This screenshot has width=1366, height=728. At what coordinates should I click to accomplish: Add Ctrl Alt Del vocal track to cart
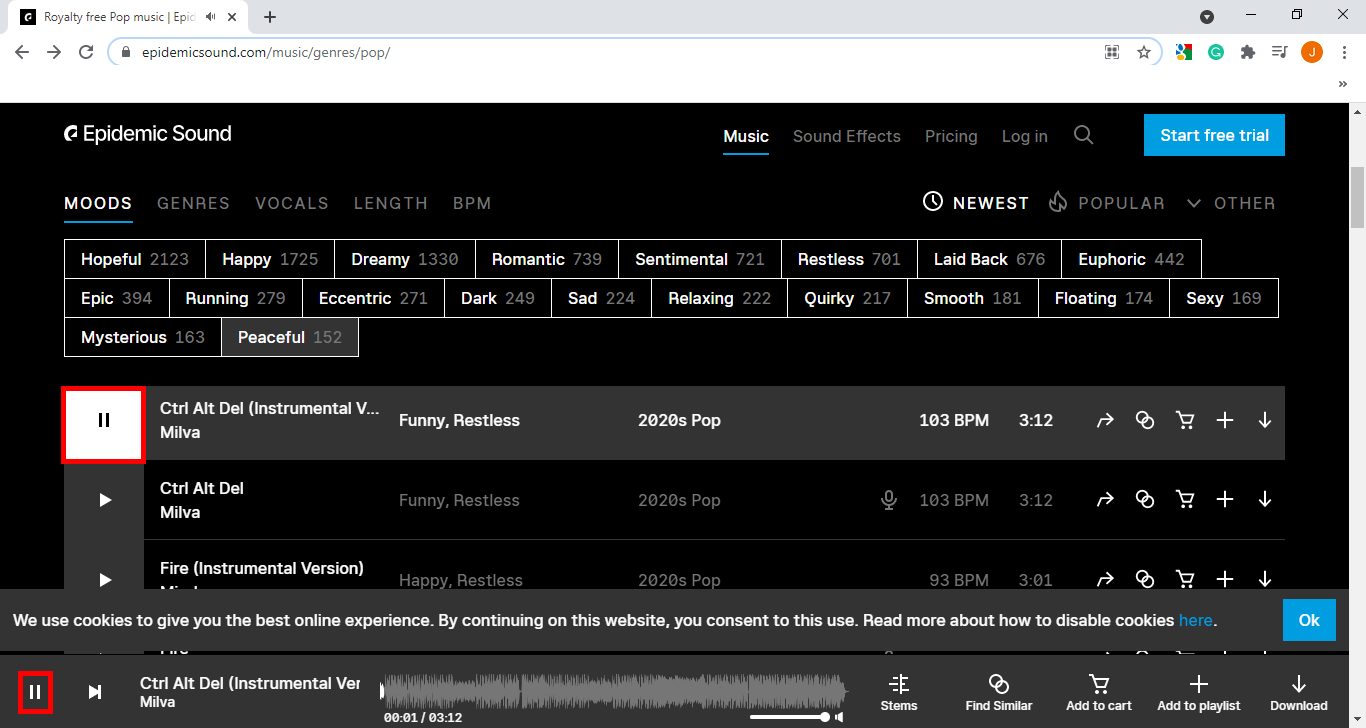pyautogui.click(x=1185, y=500)
